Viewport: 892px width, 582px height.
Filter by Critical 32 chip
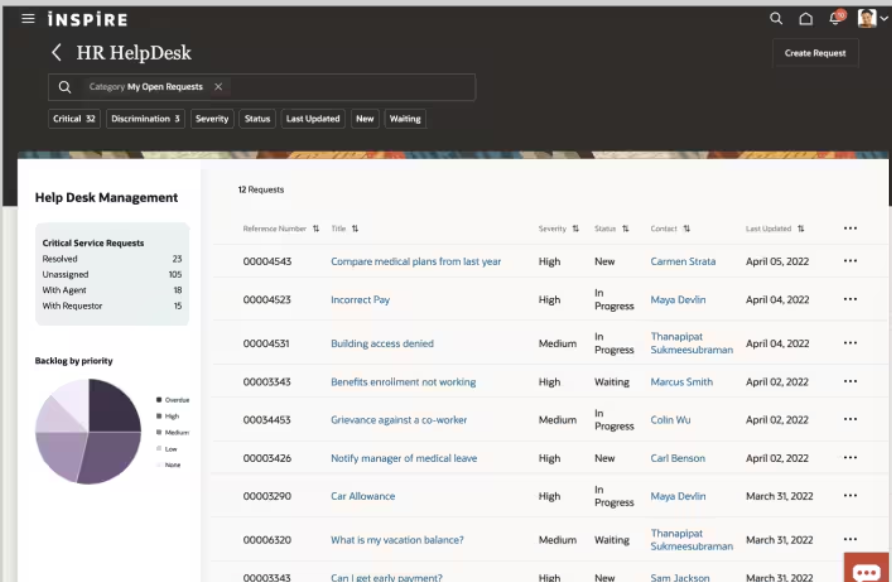pos(74,119)
